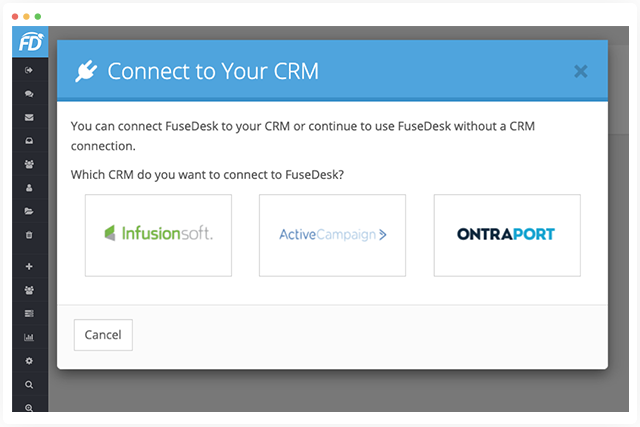
Task: Open the bar chart reports icon
Action: (29, 337)
